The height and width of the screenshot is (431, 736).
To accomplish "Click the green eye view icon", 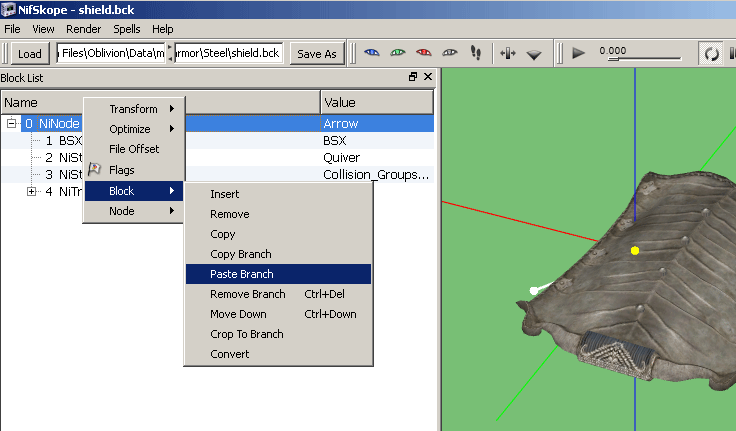I will (x=398, y=53).
